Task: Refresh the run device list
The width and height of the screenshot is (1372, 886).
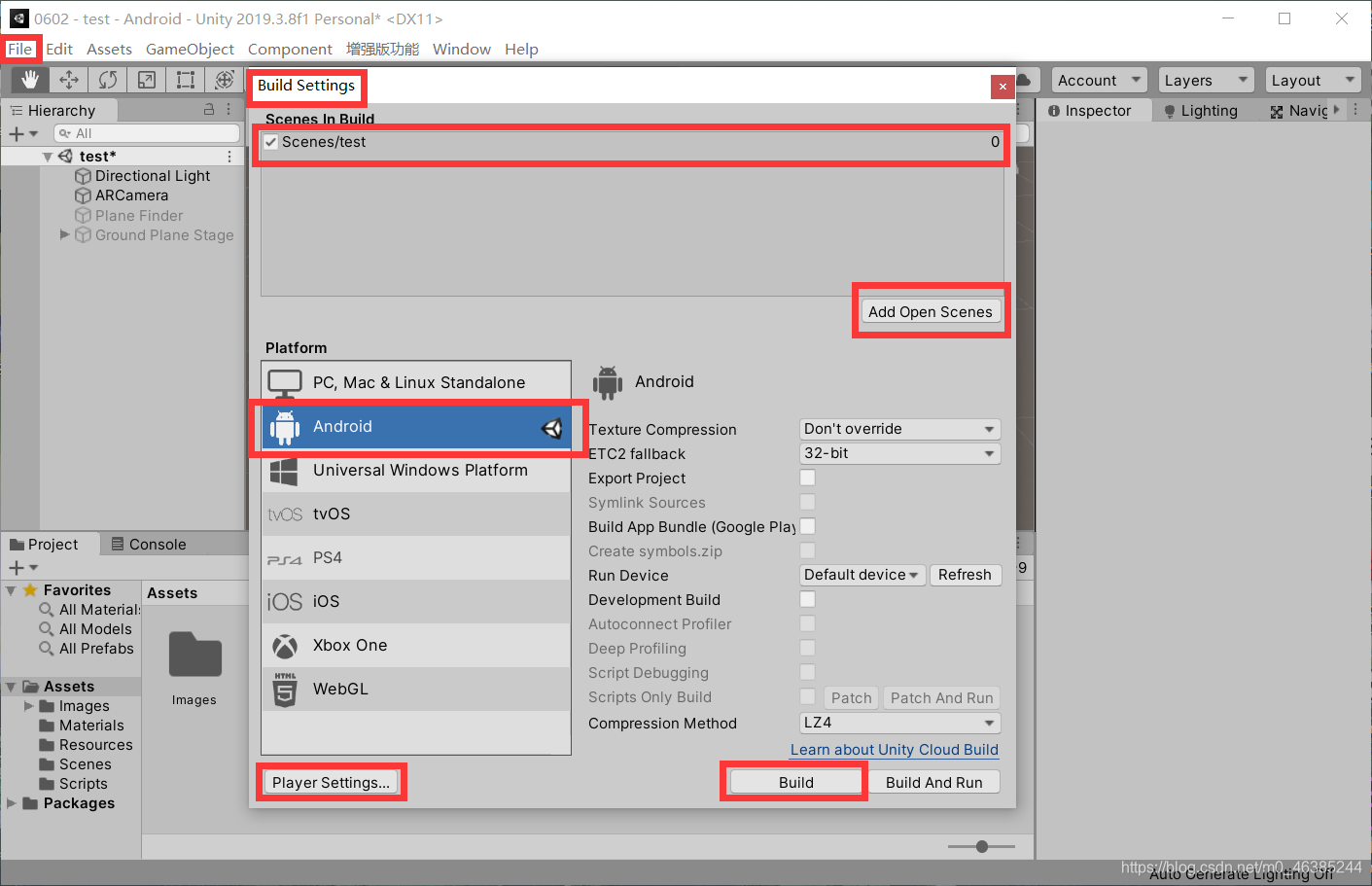Action: point(965,575)
